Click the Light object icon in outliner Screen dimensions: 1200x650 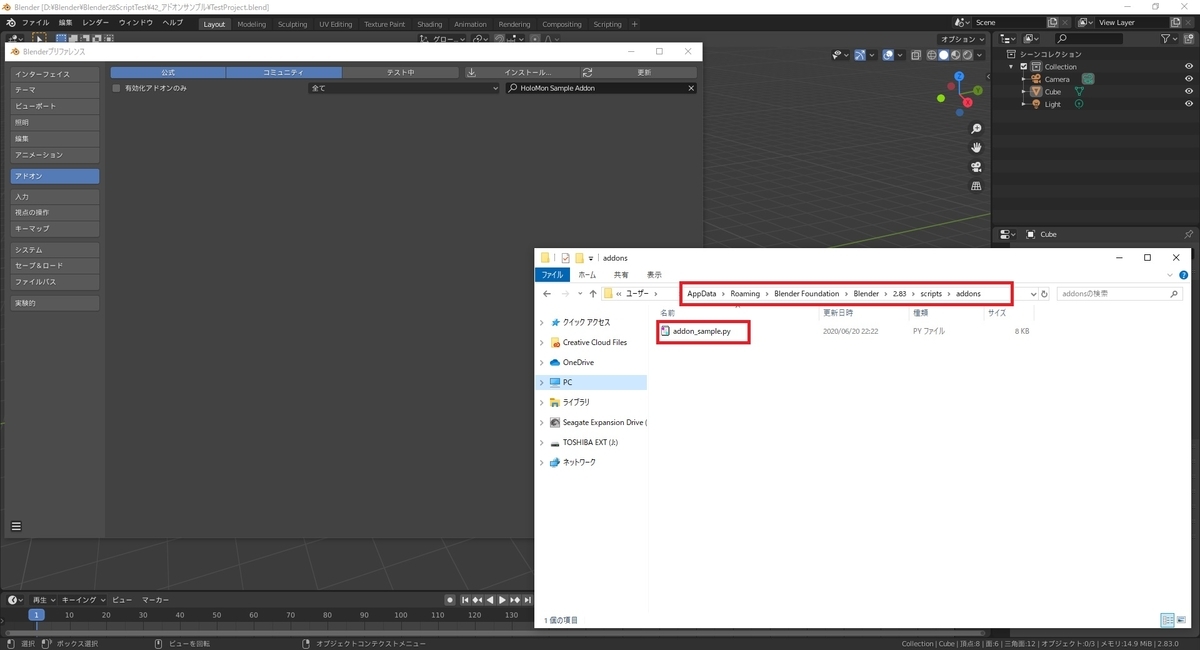coord(1036,104)
